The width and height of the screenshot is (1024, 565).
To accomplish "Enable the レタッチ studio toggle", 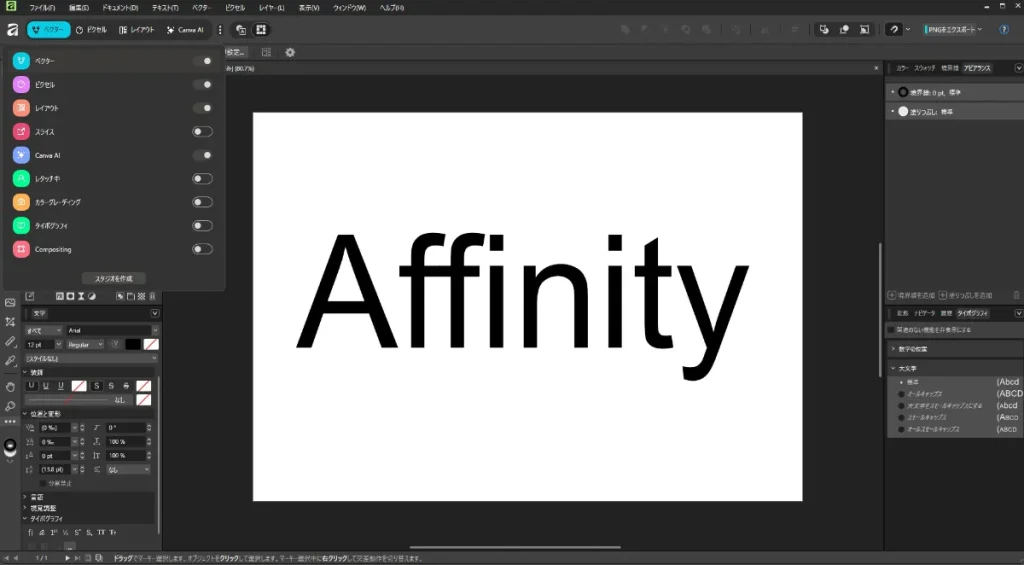I will [x=202, y=179].
